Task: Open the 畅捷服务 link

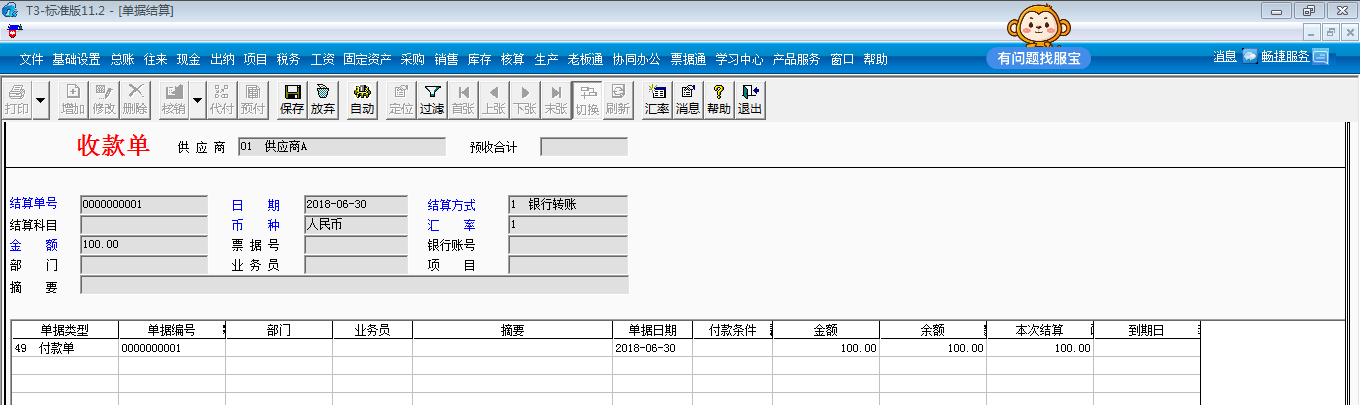Action: click(x=1286, y=57)
